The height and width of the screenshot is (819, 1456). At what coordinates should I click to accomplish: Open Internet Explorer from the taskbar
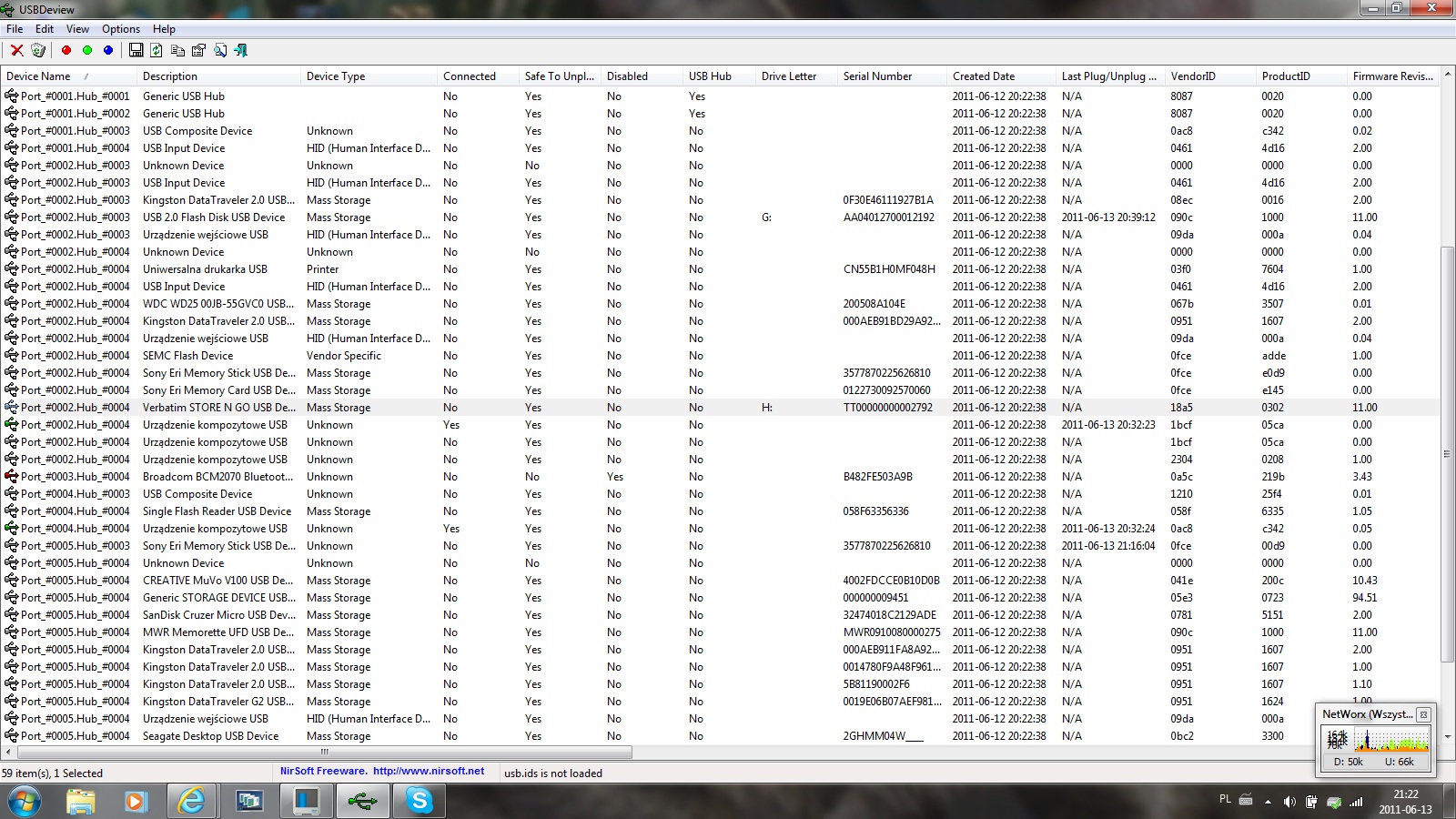point(191,802)
